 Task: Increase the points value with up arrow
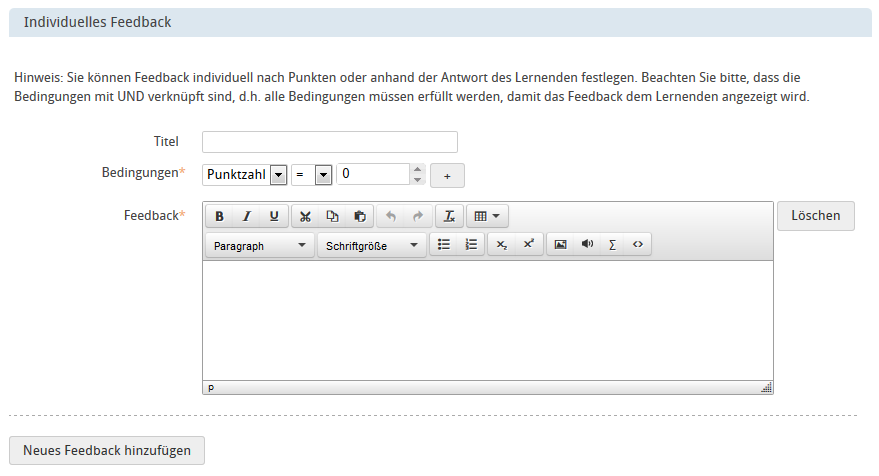[417, 169]
